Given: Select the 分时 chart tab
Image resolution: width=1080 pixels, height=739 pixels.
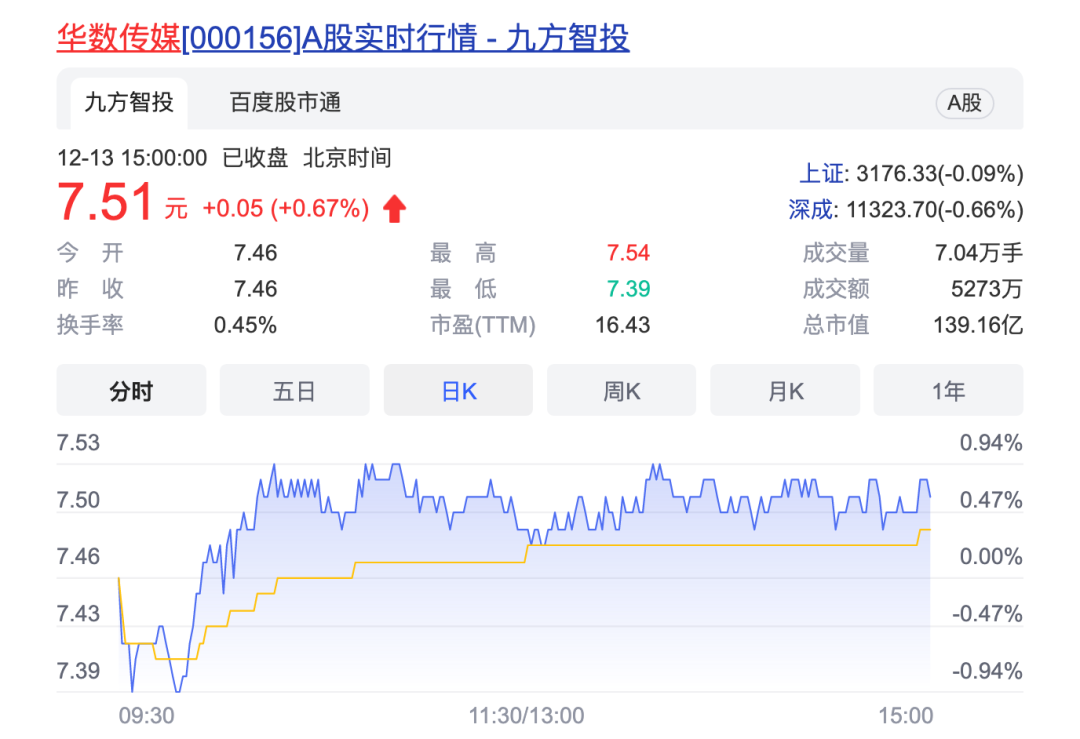Looking at the screenshot, I should 131,391.
